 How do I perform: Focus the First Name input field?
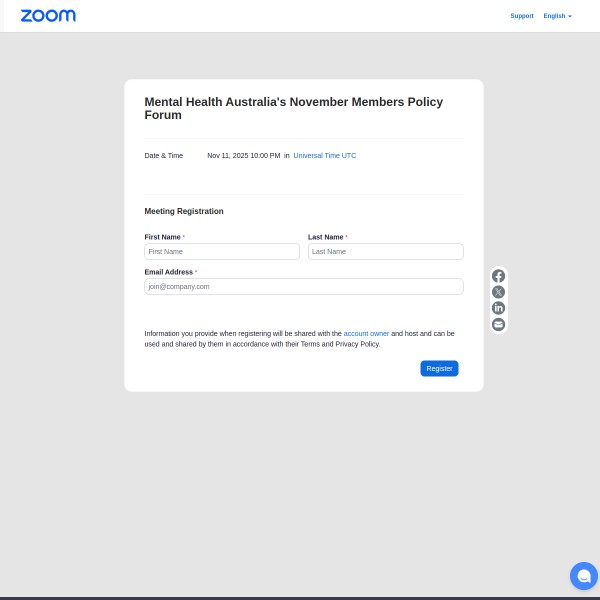tap(222, 252)
